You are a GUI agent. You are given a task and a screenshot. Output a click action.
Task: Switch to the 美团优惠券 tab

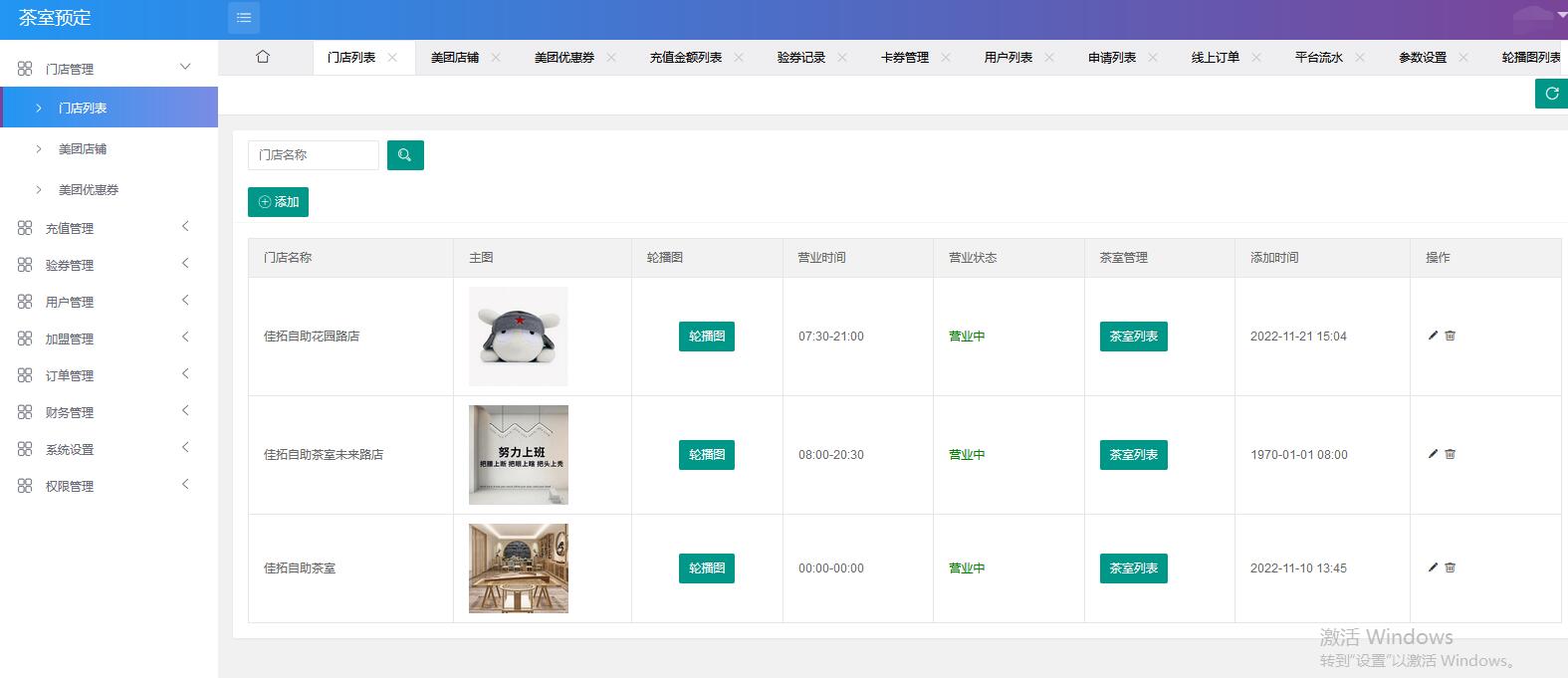coord(564,58)
